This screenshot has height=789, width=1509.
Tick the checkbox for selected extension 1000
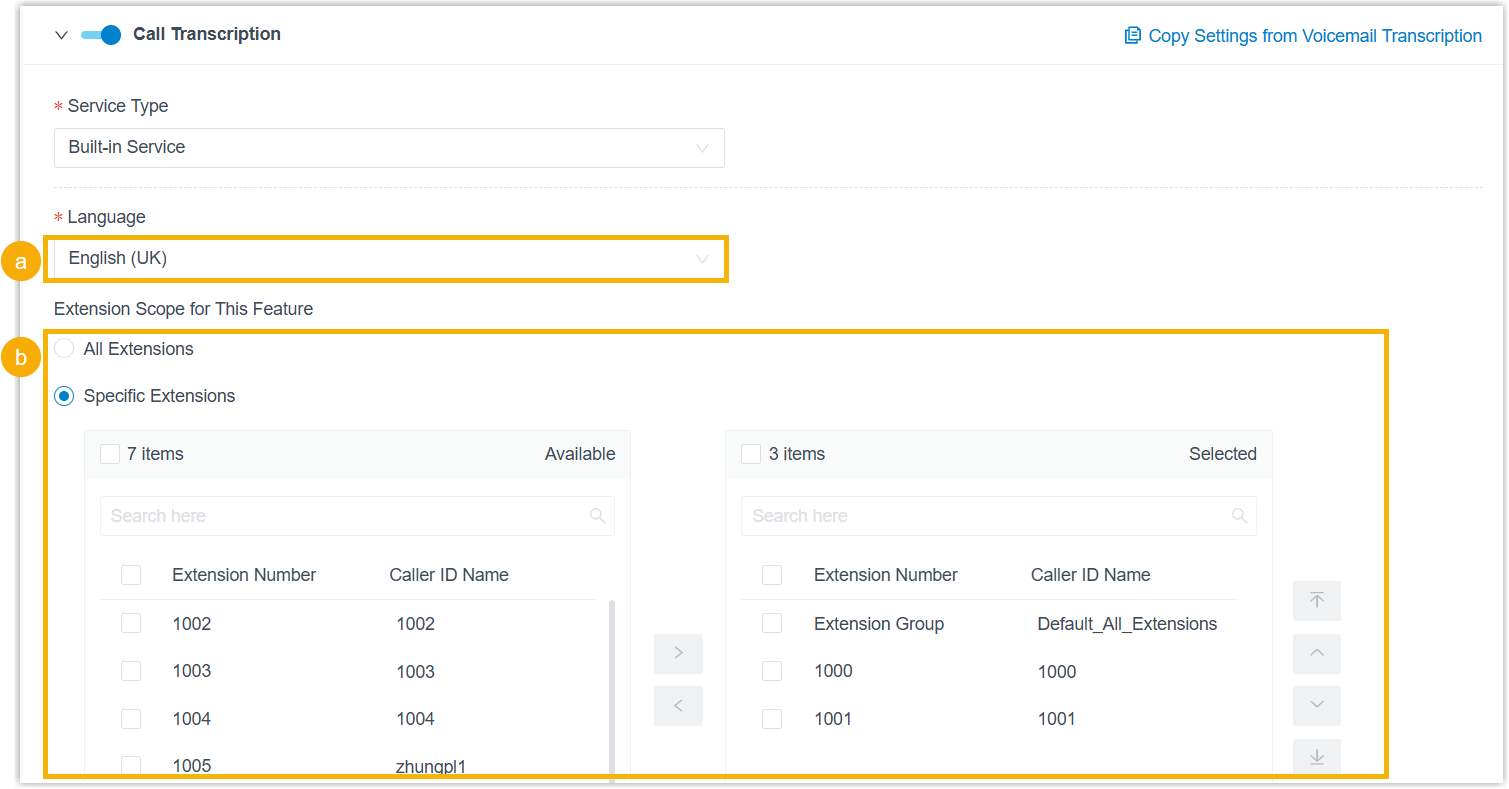pyautogui.click(x=772, y=671)
